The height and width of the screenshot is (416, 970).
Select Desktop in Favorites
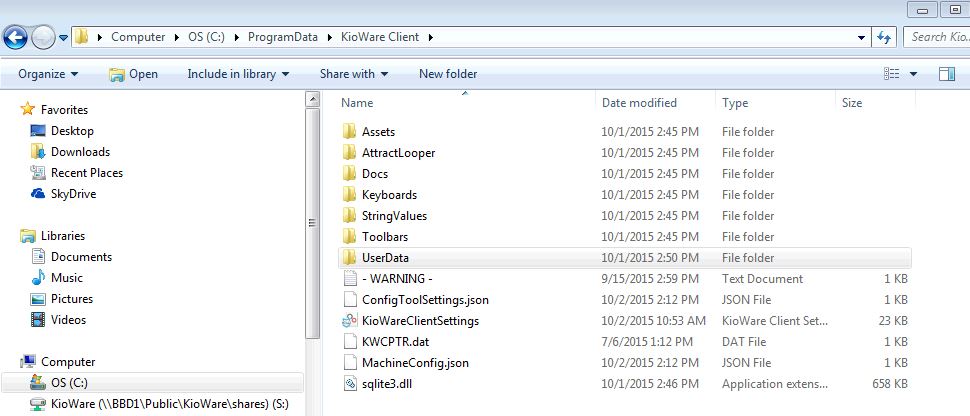72,131
